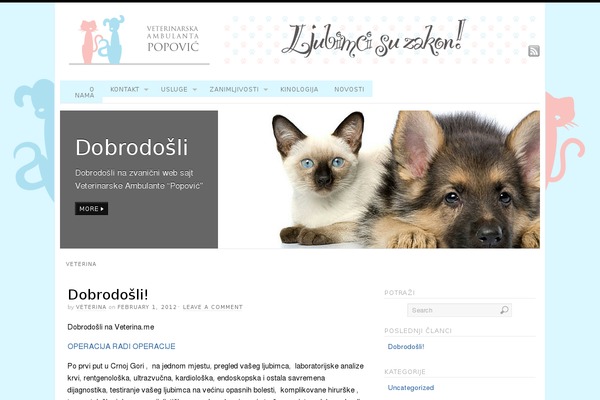The height and width of the screenshot is (400, 600).
Task: Click the Leave a Comment link
Action: click(213, 307)
